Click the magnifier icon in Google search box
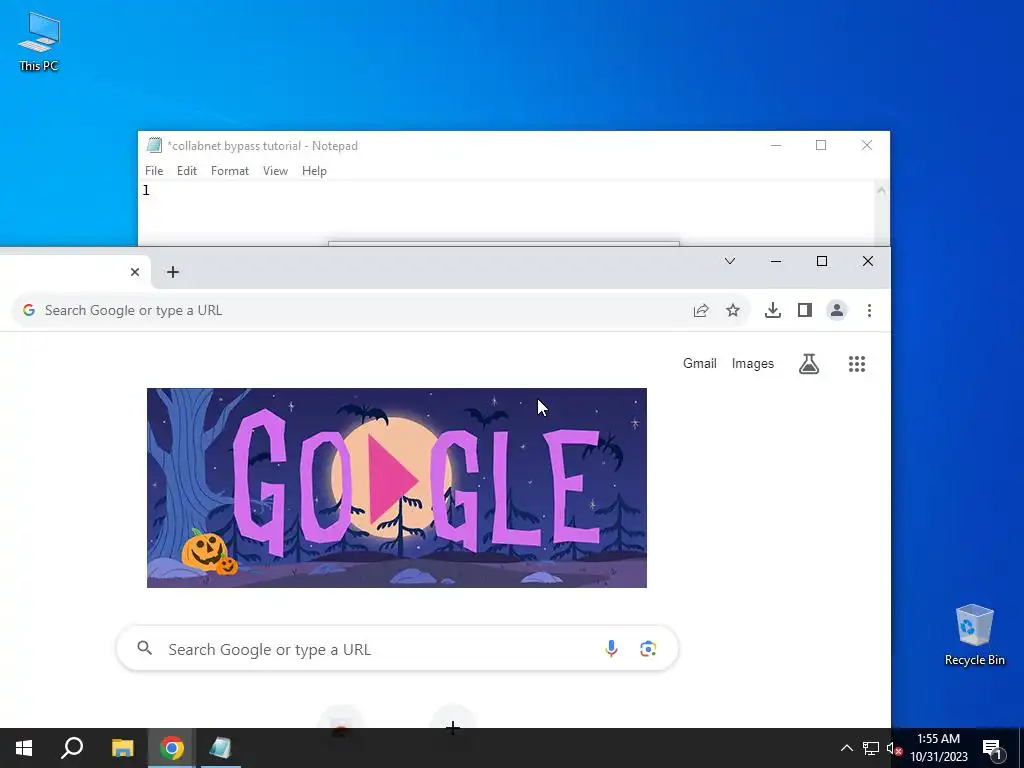The width and height of the screenshot is (1024, 768). click(x=144, y=648)
